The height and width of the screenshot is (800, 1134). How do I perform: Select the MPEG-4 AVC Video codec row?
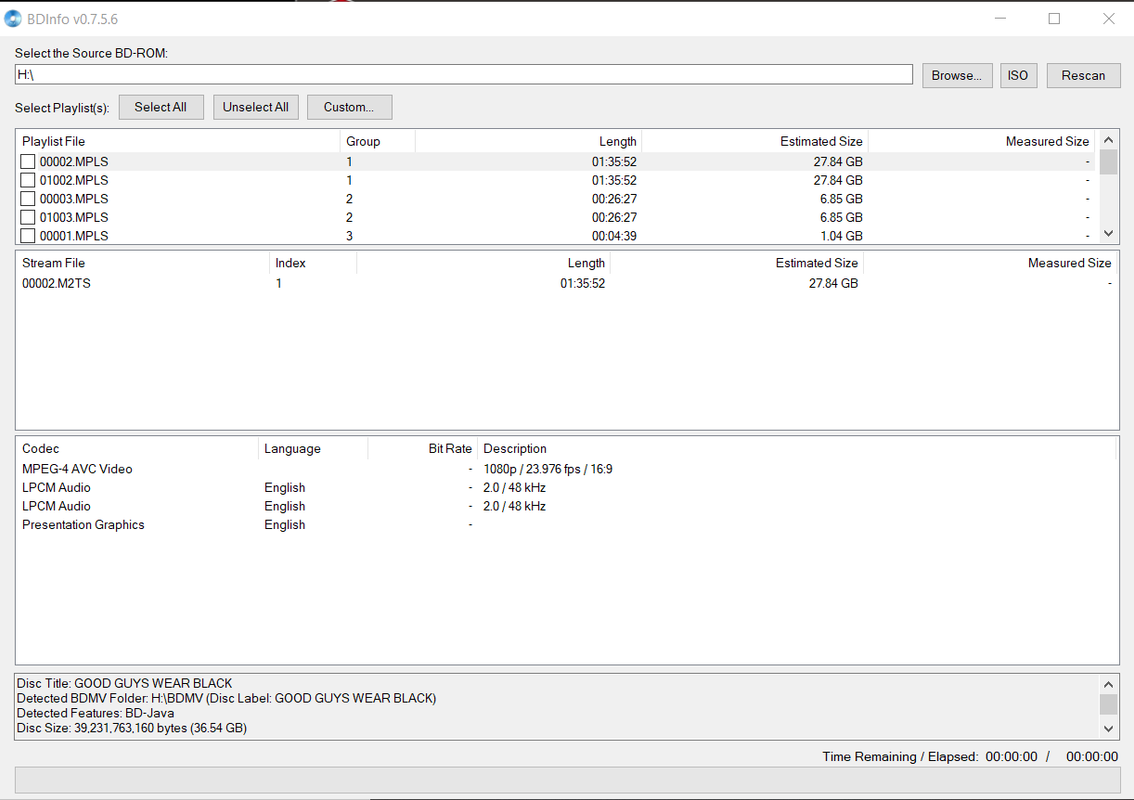(567, 469)
